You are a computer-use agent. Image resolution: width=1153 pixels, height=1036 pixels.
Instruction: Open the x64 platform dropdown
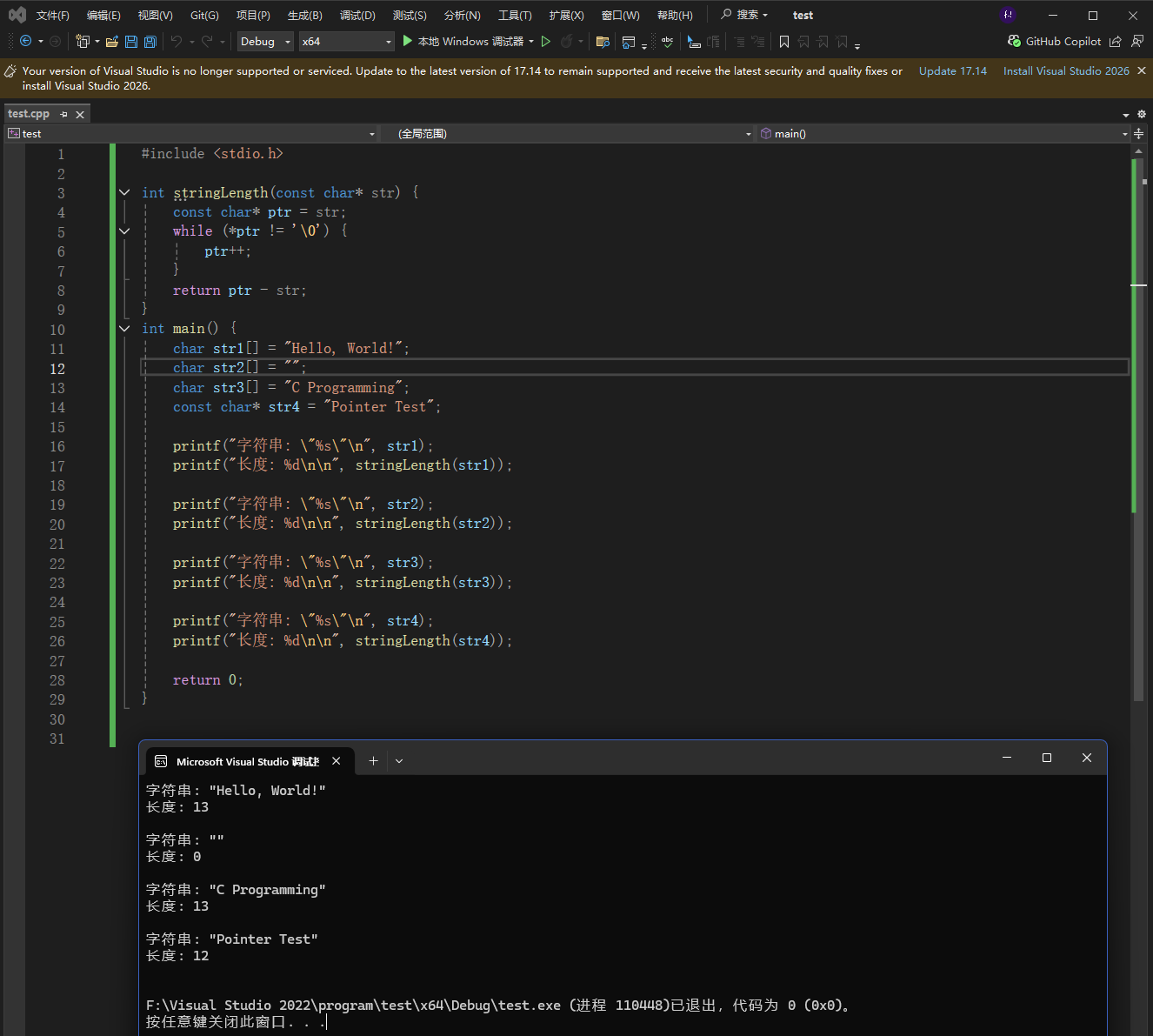346,42
